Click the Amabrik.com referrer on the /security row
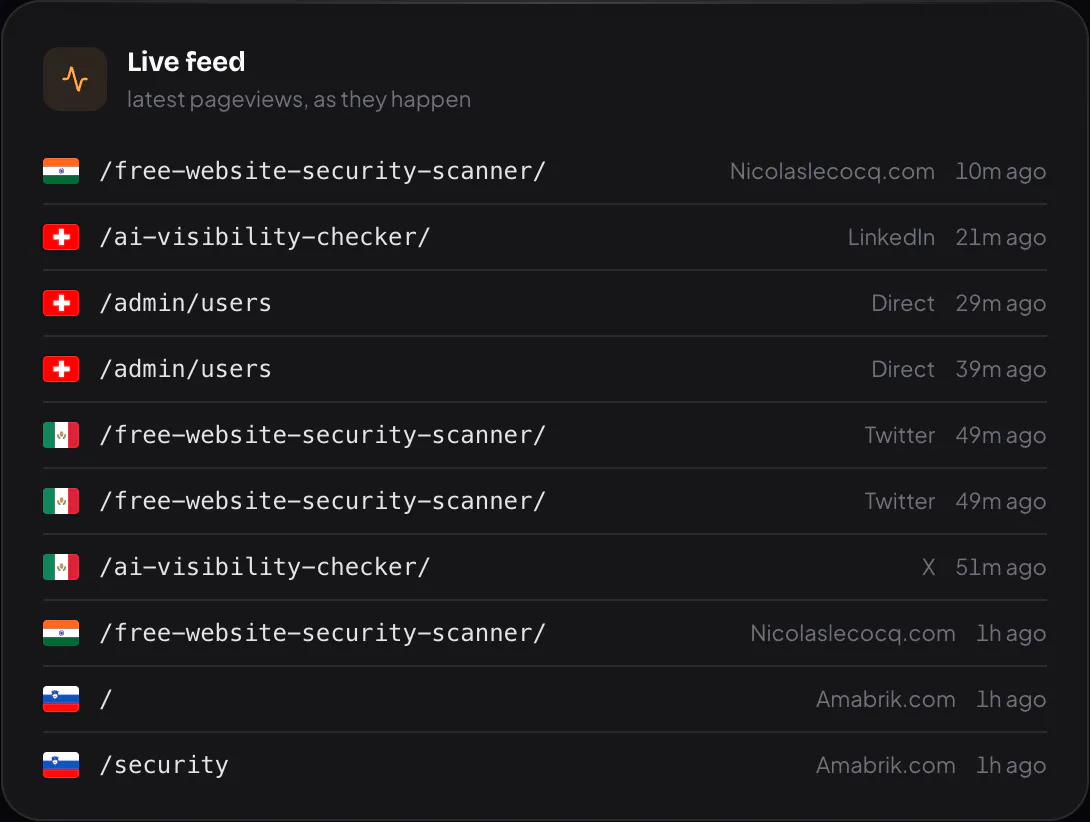This screenshot has width=1090, height=822. point(886,765)
